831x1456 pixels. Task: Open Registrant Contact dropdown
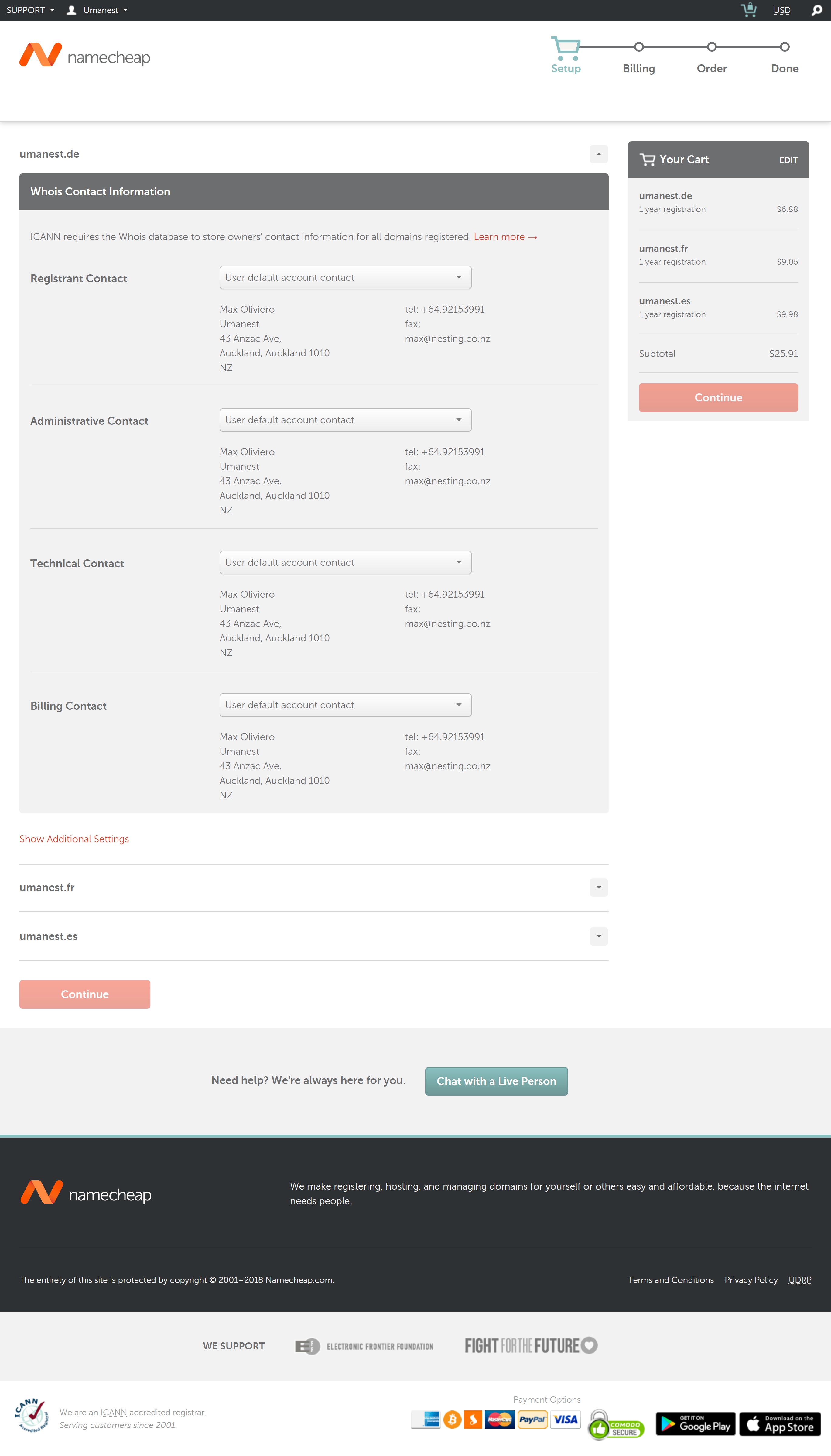coord(345,277)
